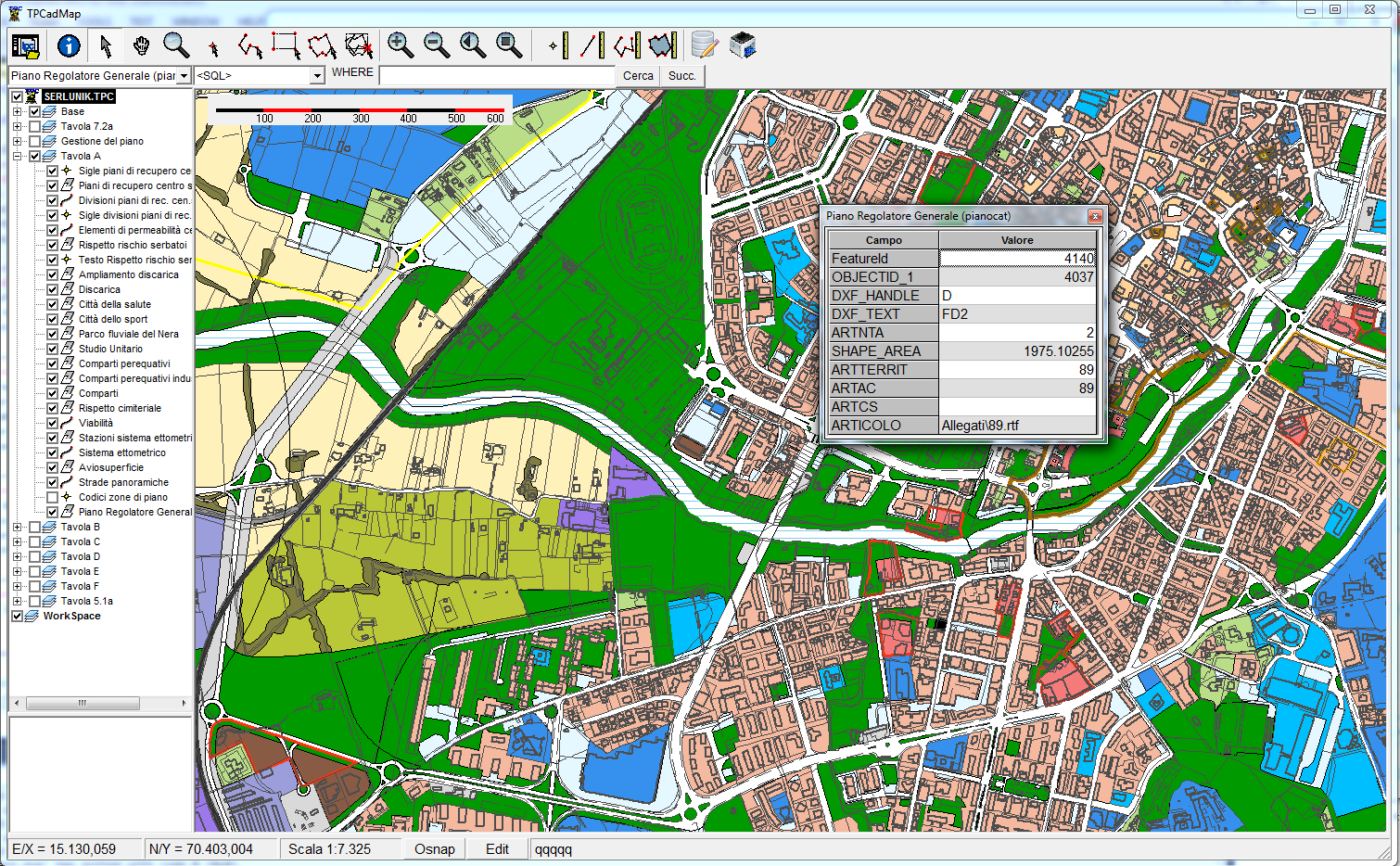Click the DXF_TEXT value FD2
This screenshot has height=866, width=1400.
pyautogui.click(x=1018, y=314)
